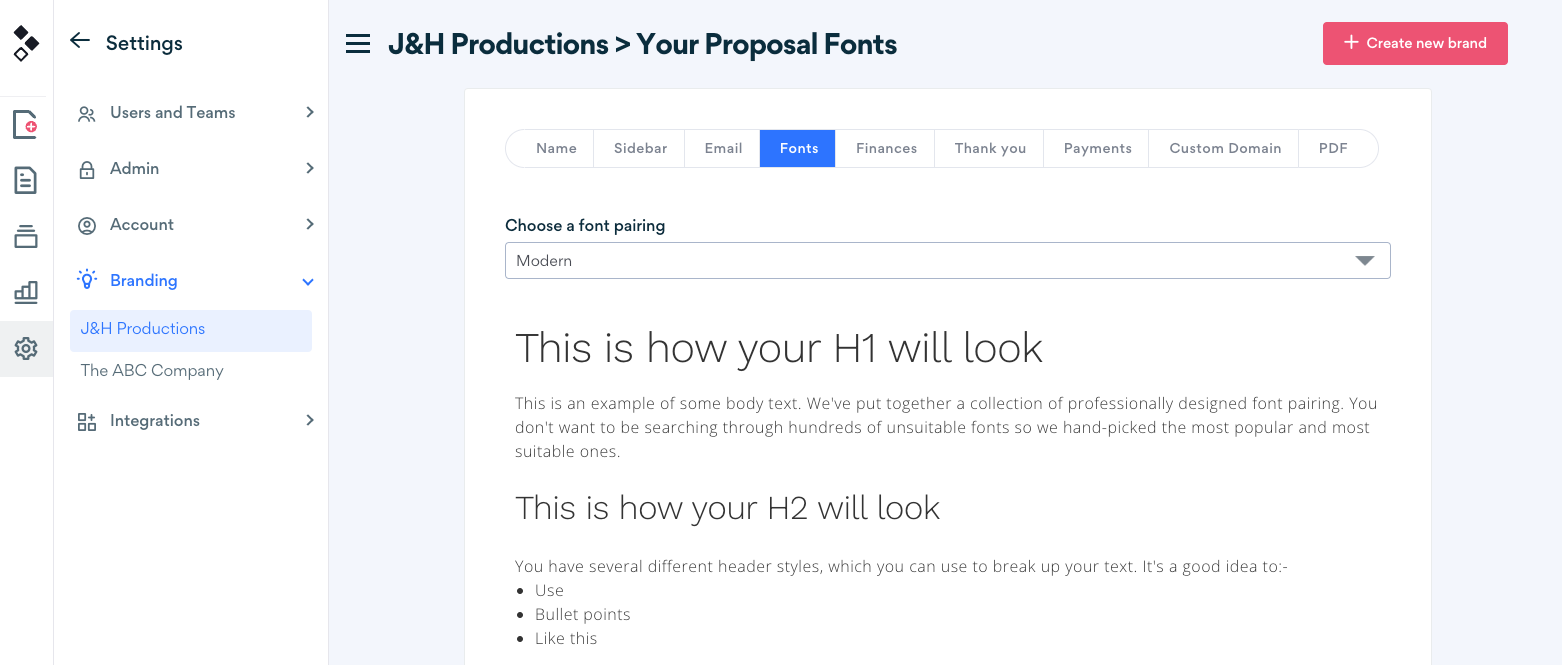Go back using the arrow beside Settings
This screenshot has width=1562, height=665.
pyautogui.click(x=79, y=41)
